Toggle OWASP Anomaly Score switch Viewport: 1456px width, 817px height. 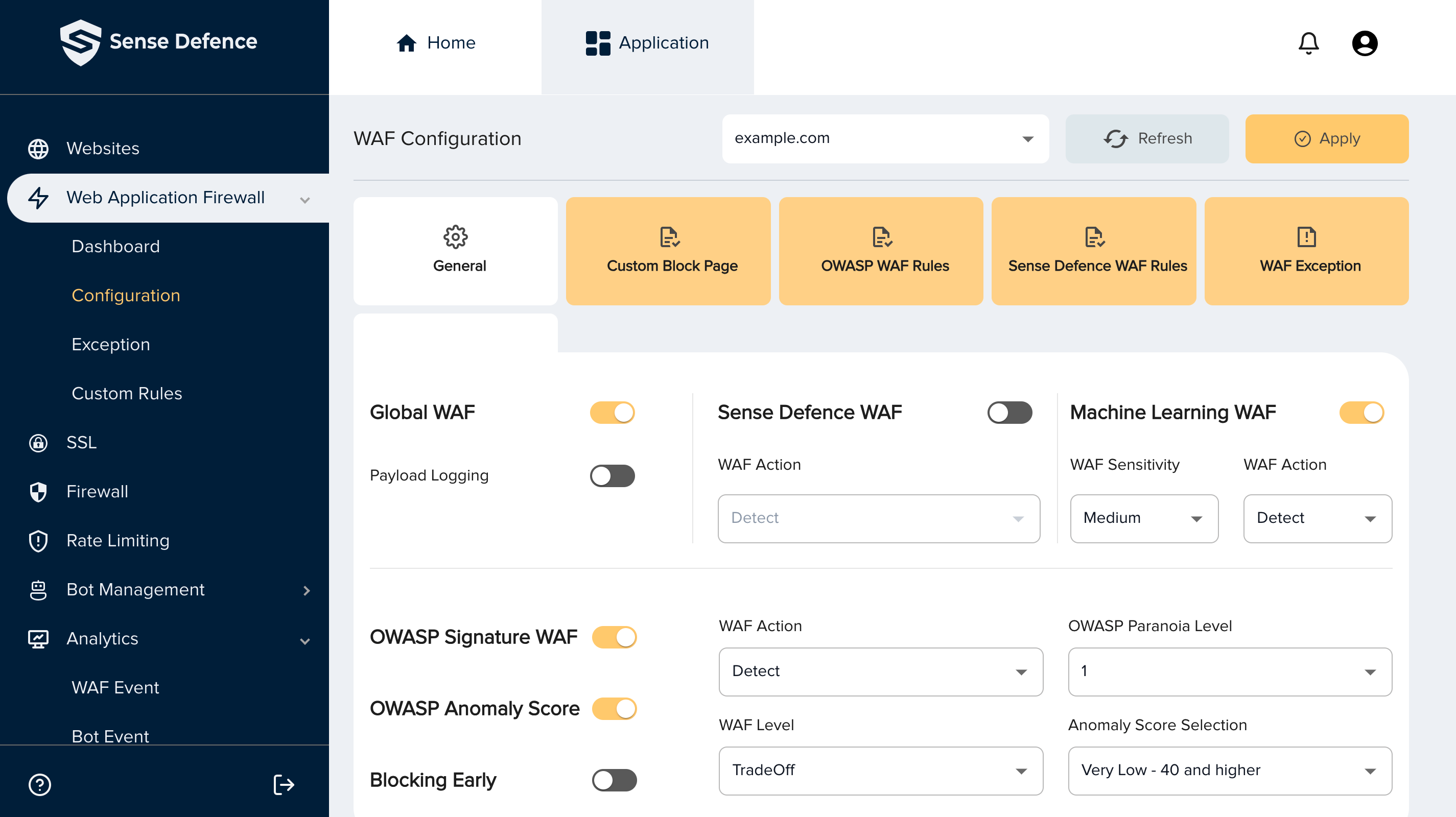[x=614, y=709]
